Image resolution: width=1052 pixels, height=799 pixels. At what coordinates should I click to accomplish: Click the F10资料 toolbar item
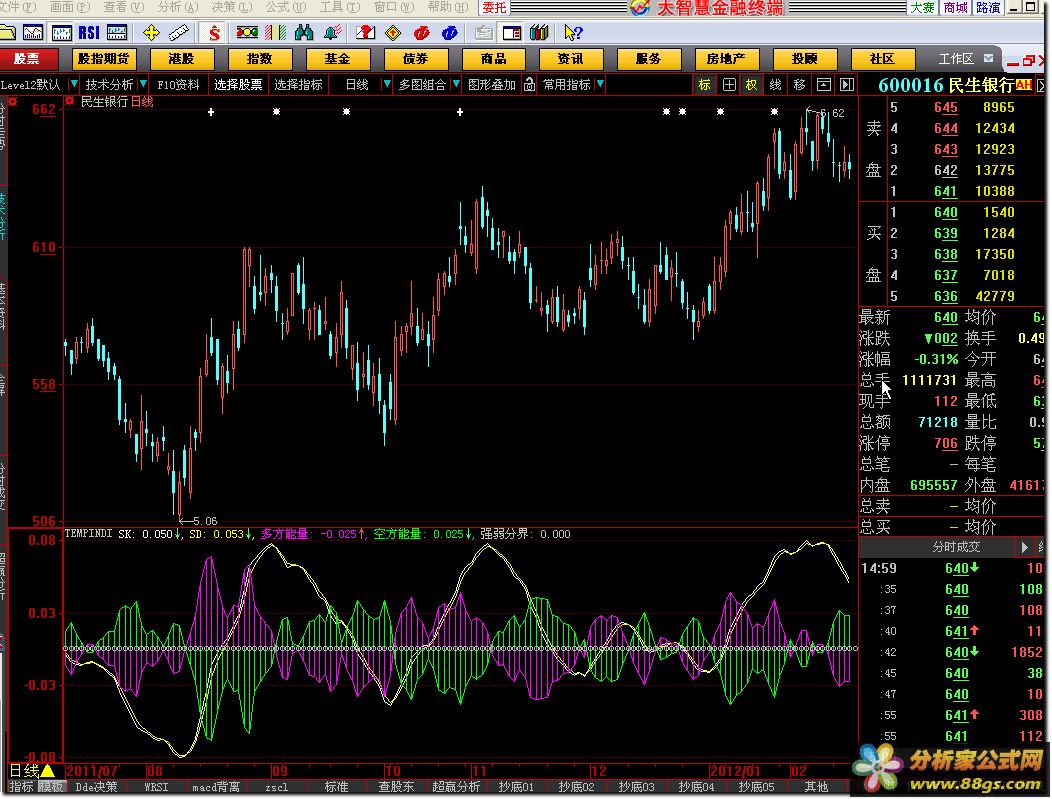[x=178, y=85]
